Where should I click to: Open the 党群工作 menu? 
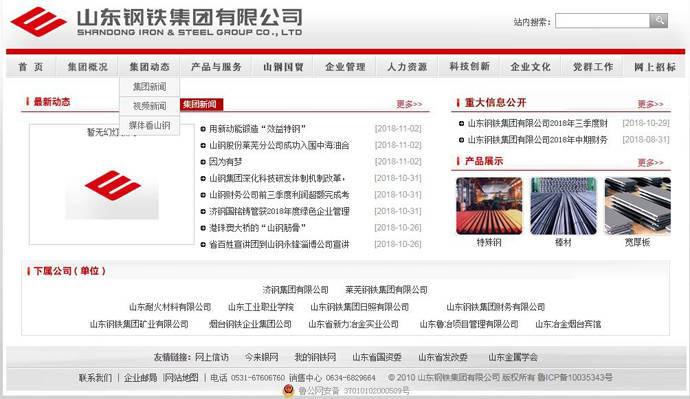[593, 67]
